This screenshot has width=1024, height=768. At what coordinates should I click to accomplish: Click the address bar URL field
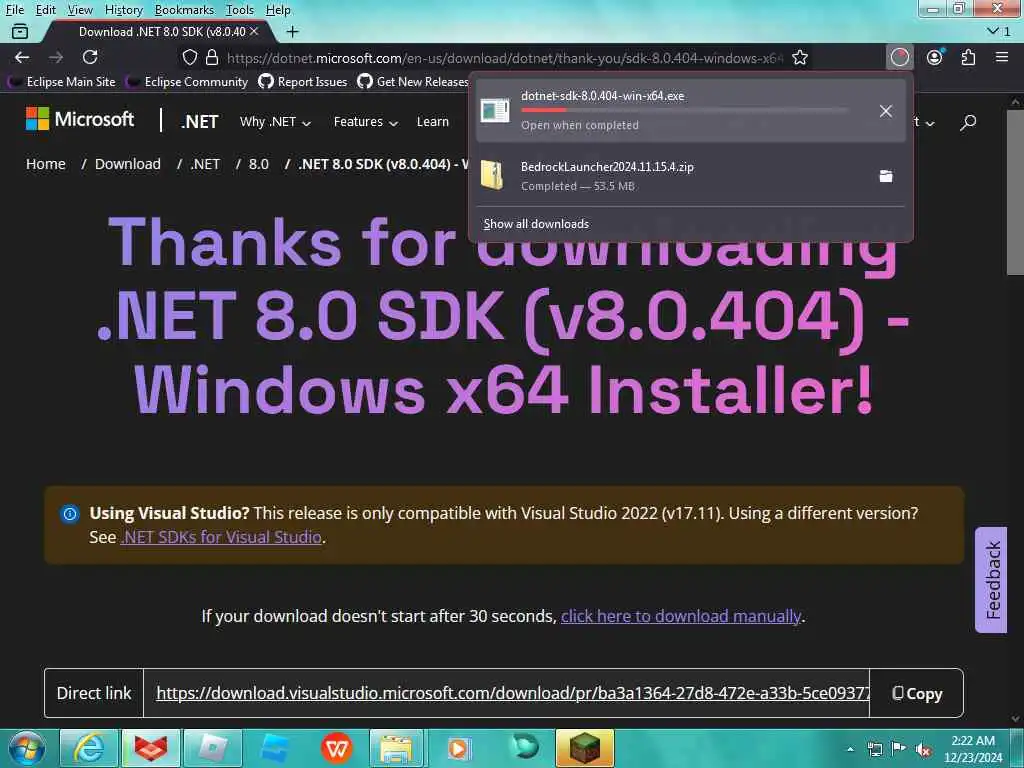pyautogui.click(x=504, y=57)
